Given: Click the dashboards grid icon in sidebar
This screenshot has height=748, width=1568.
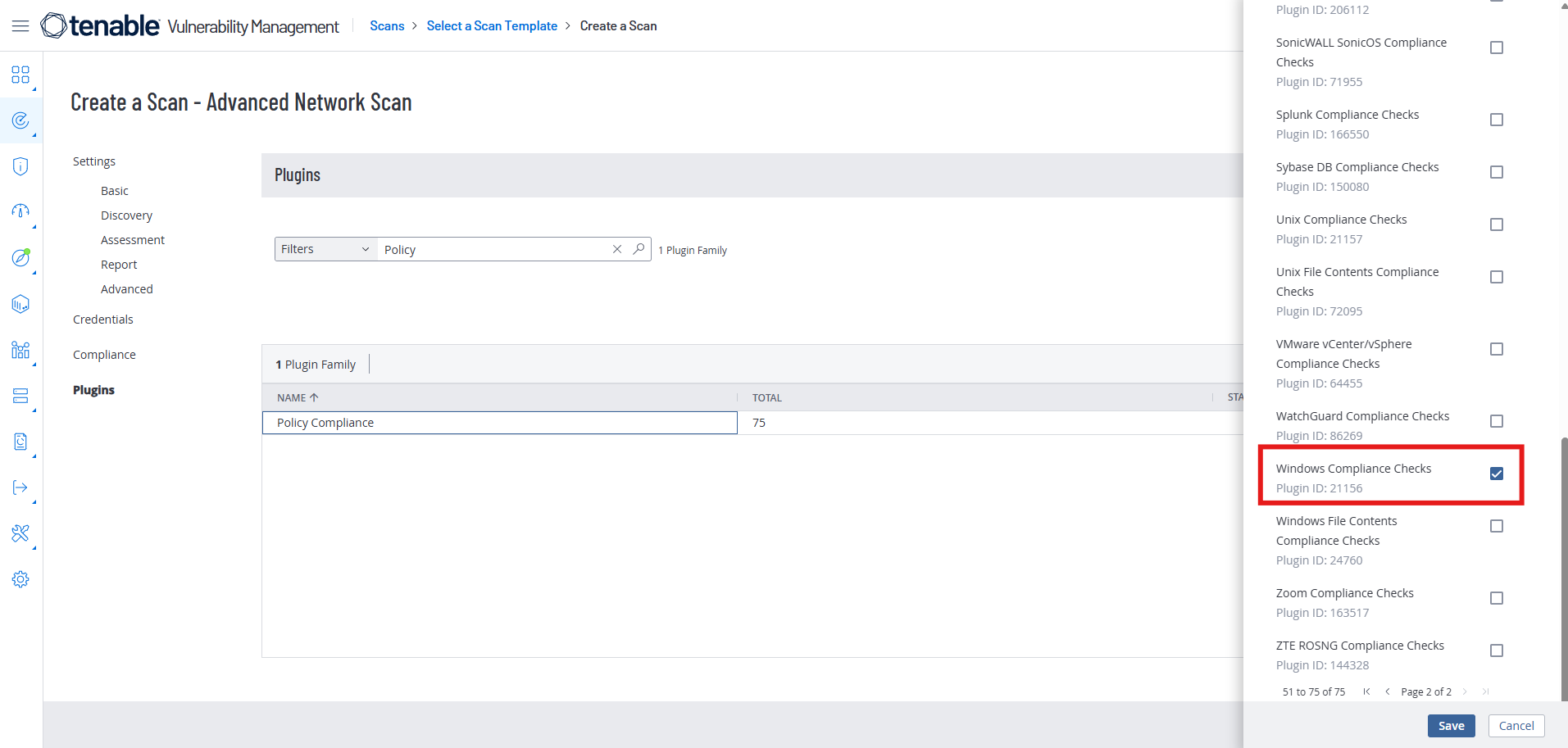Looking at the screenshot, I should click(20, 75).
